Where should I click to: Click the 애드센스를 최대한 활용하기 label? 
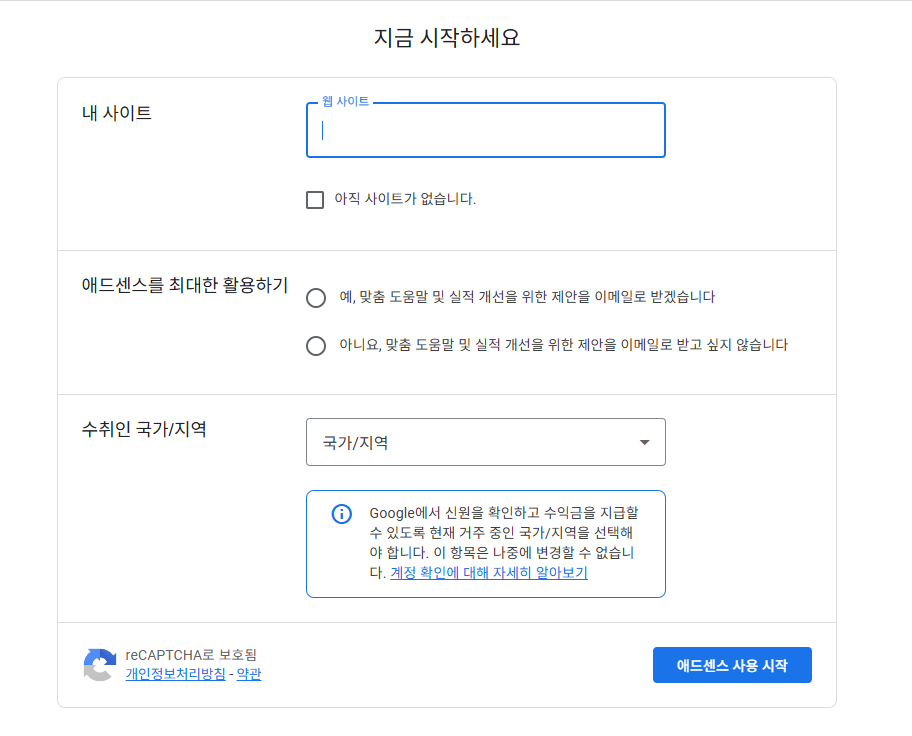[185, 285]
